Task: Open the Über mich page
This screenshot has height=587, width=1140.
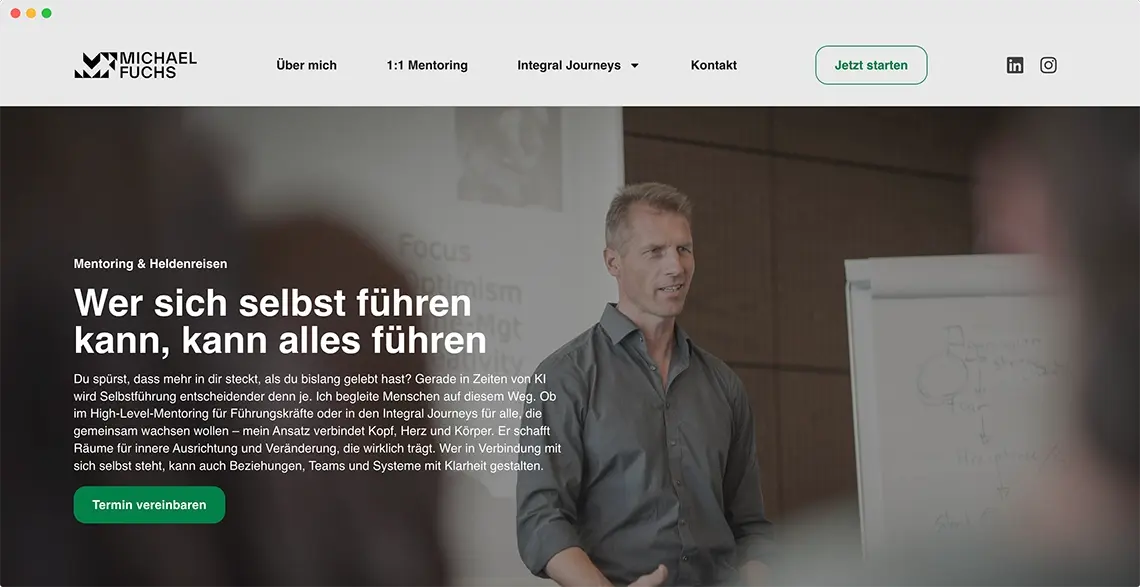Action: pyautogui.click(x=307, y=65)
